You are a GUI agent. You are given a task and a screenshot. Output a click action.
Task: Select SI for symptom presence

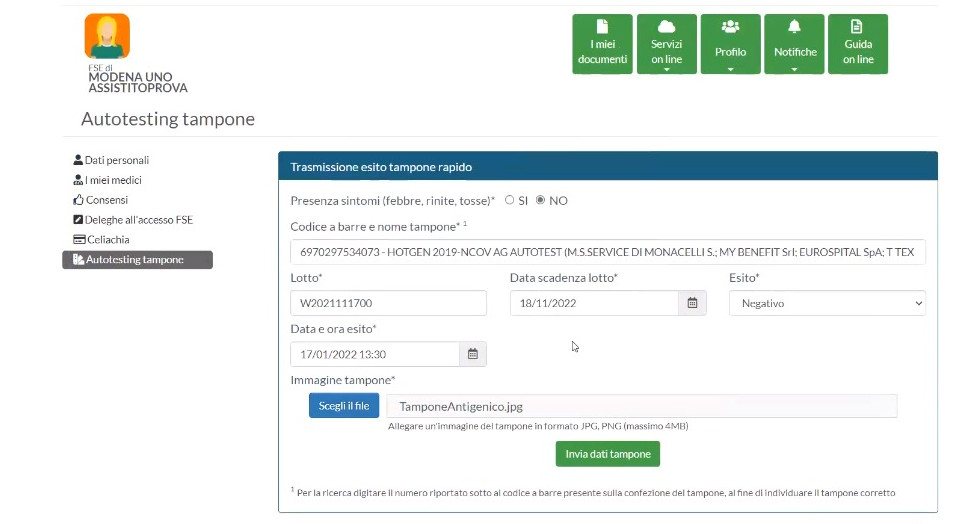click(510, 200)
